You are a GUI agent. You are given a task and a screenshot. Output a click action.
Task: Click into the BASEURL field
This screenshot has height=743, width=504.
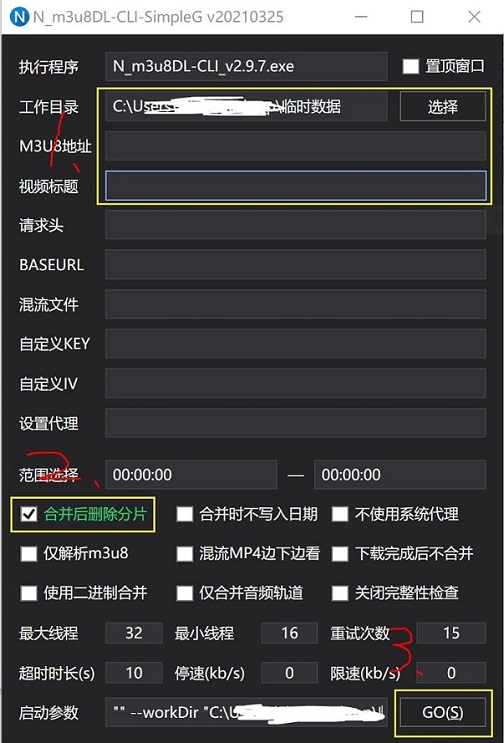(296, 264)
